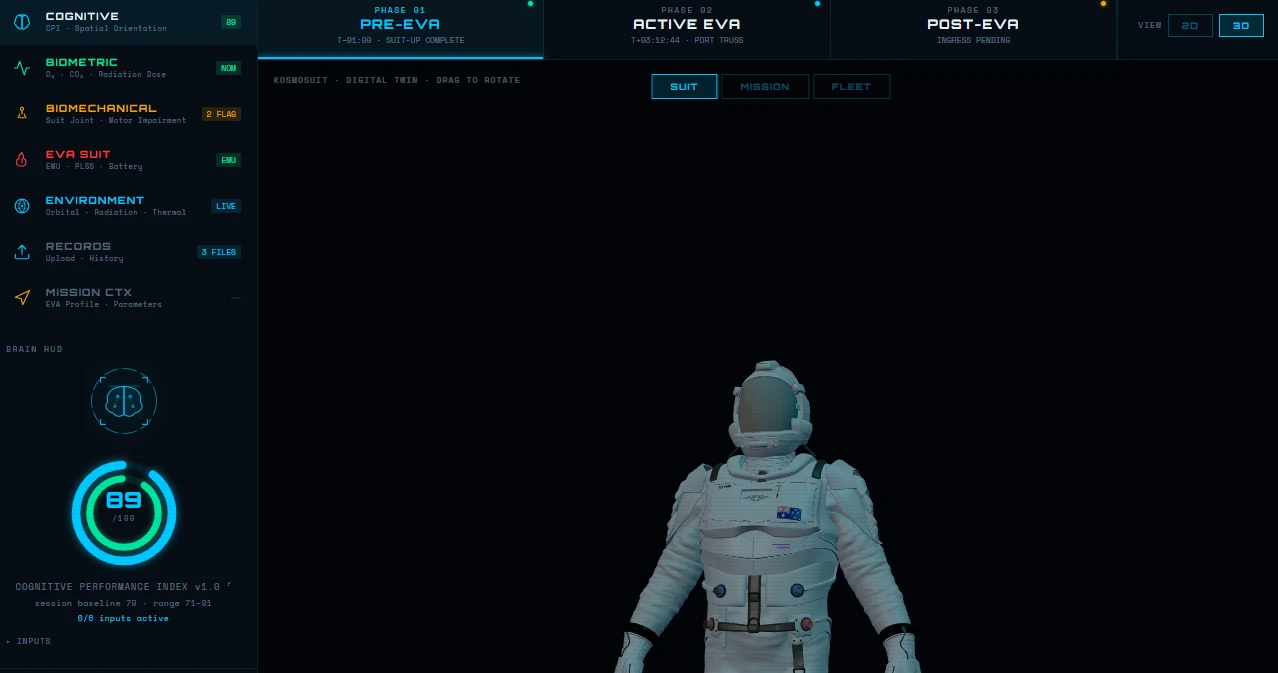Click the Mission CTX arrow icon
The image size is (1278, 673).
click(x=22, y=298)
